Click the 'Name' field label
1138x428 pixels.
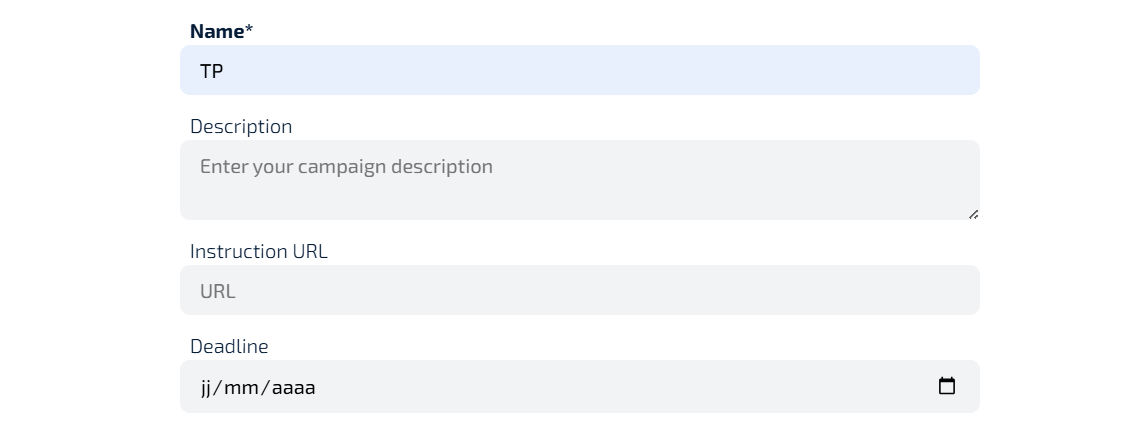pyautogui.click(x=216, y=31)
